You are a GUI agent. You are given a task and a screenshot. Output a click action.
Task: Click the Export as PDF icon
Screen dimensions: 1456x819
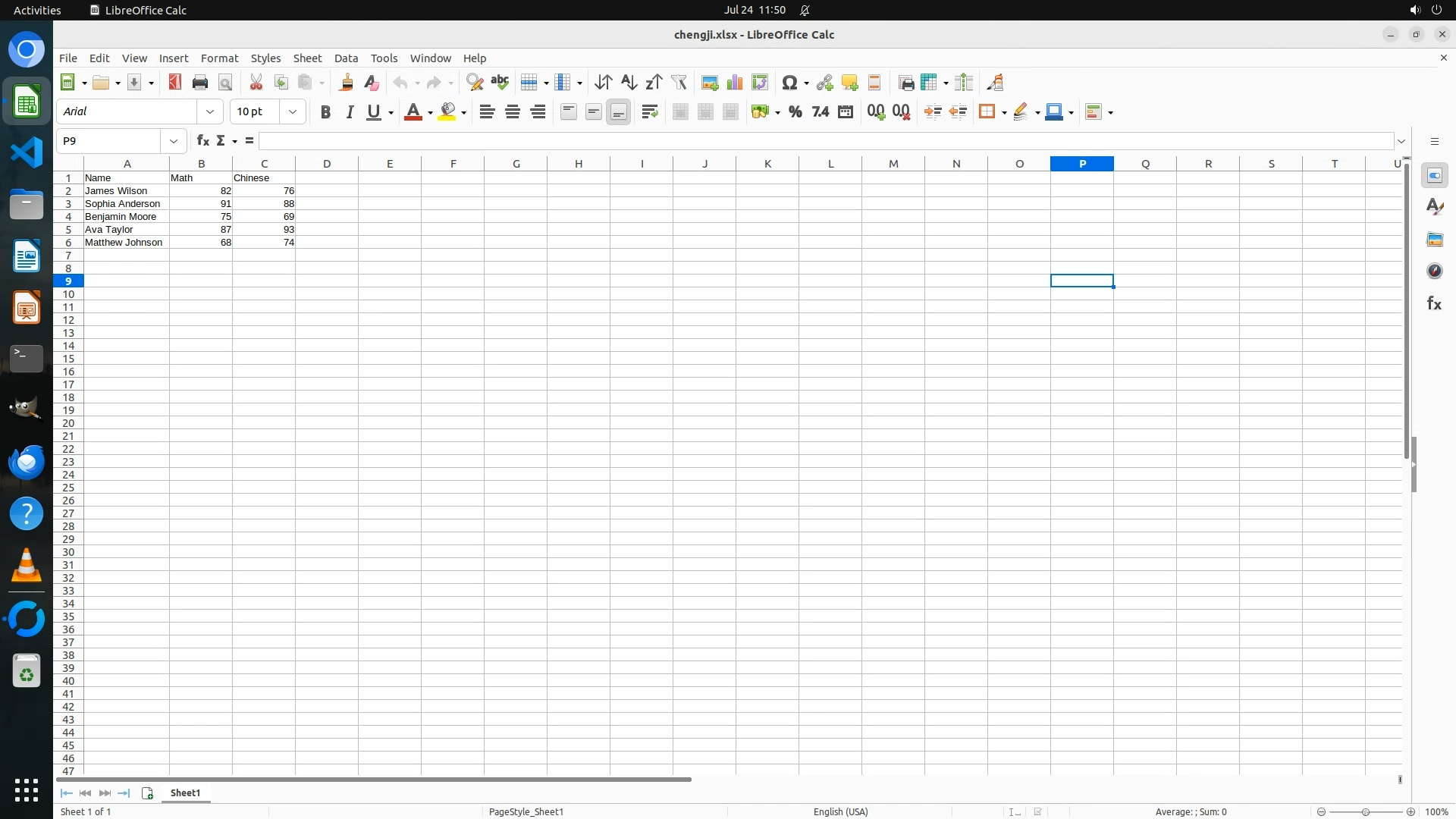point(175,83)
